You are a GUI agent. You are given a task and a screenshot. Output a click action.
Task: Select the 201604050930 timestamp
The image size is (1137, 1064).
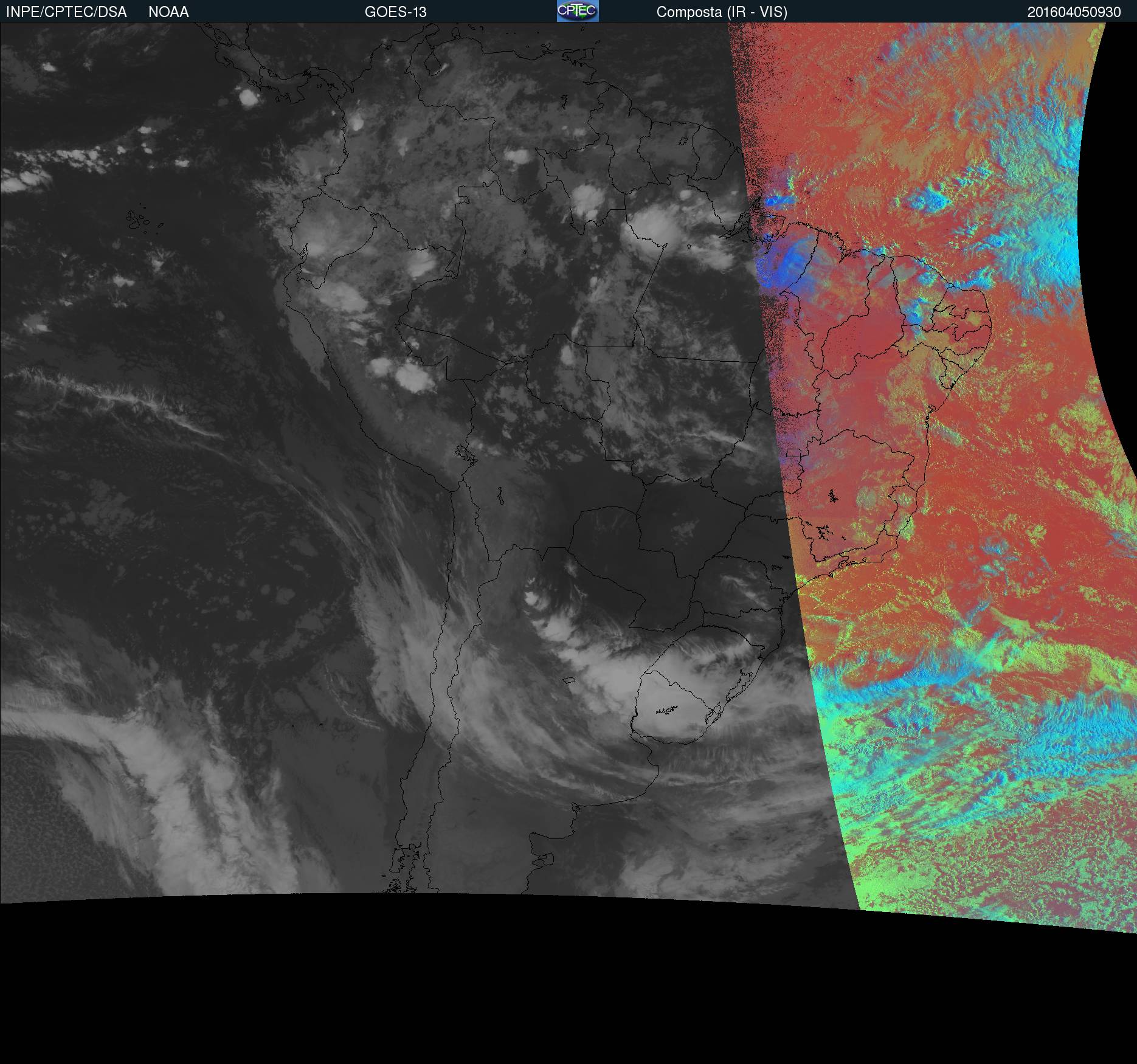click(1074, 12)
